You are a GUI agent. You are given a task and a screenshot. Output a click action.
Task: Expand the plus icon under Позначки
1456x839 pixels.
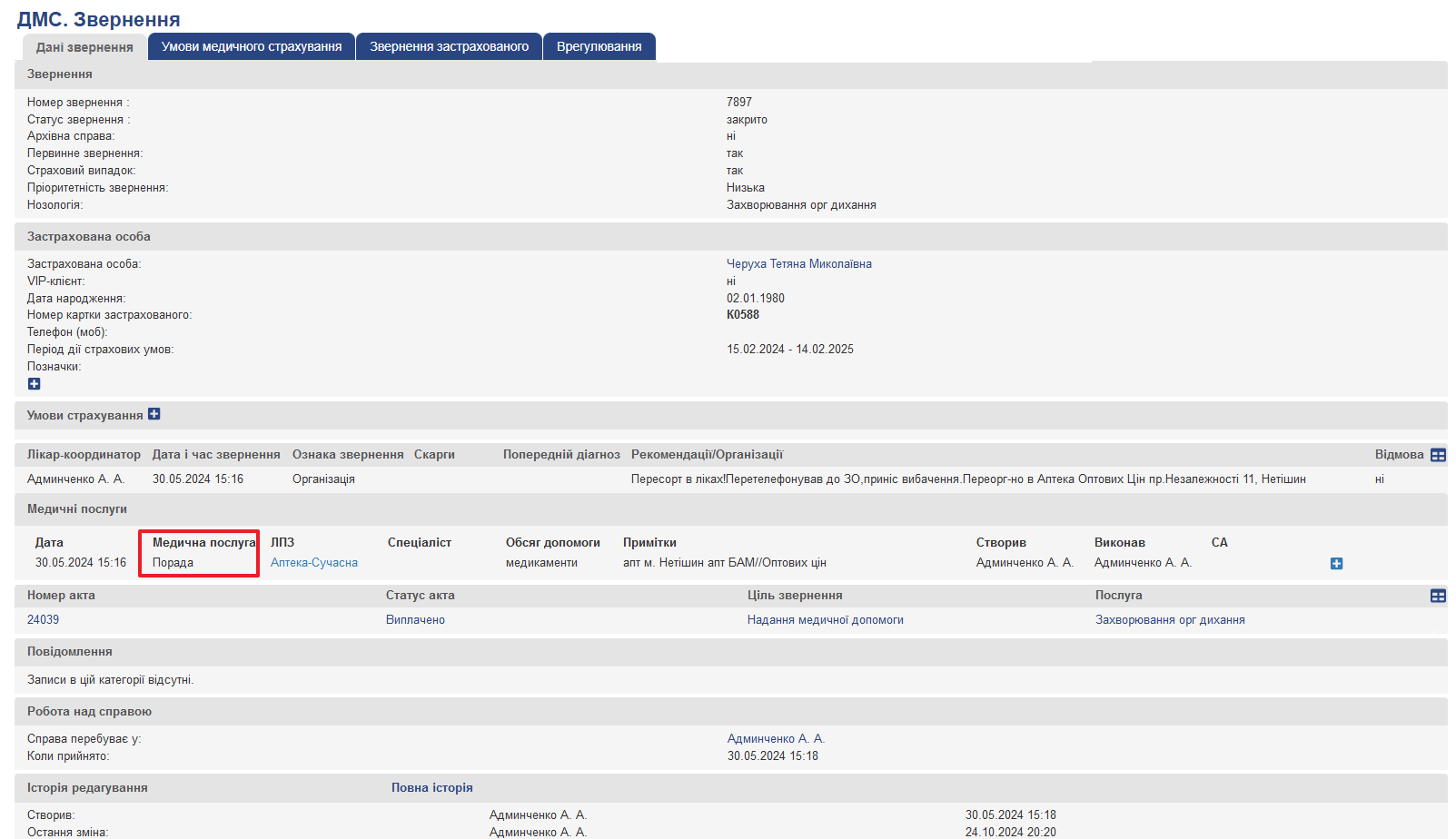[x=34, y=384]
